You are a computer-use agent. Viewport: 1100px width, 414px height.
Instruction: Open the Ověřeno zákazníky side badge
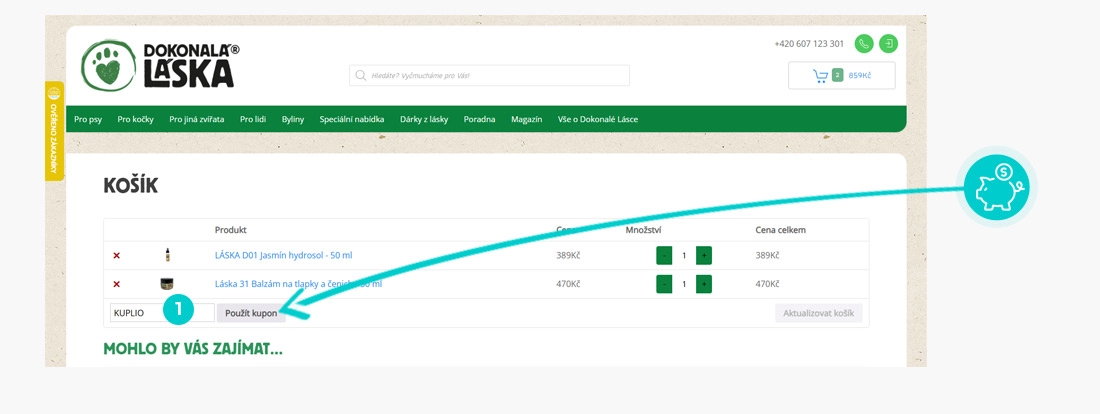point(54,131)
